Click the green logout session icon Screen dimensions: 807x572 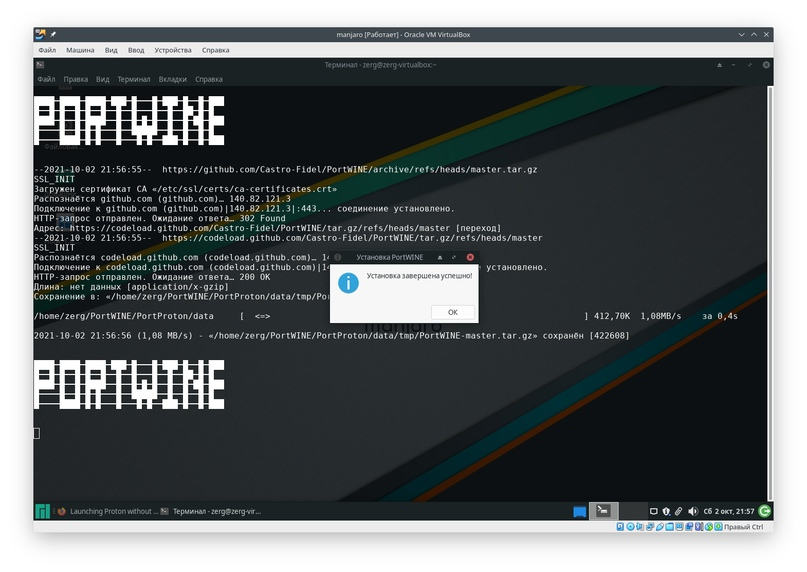pyautogui.click(x=765, y=511)
